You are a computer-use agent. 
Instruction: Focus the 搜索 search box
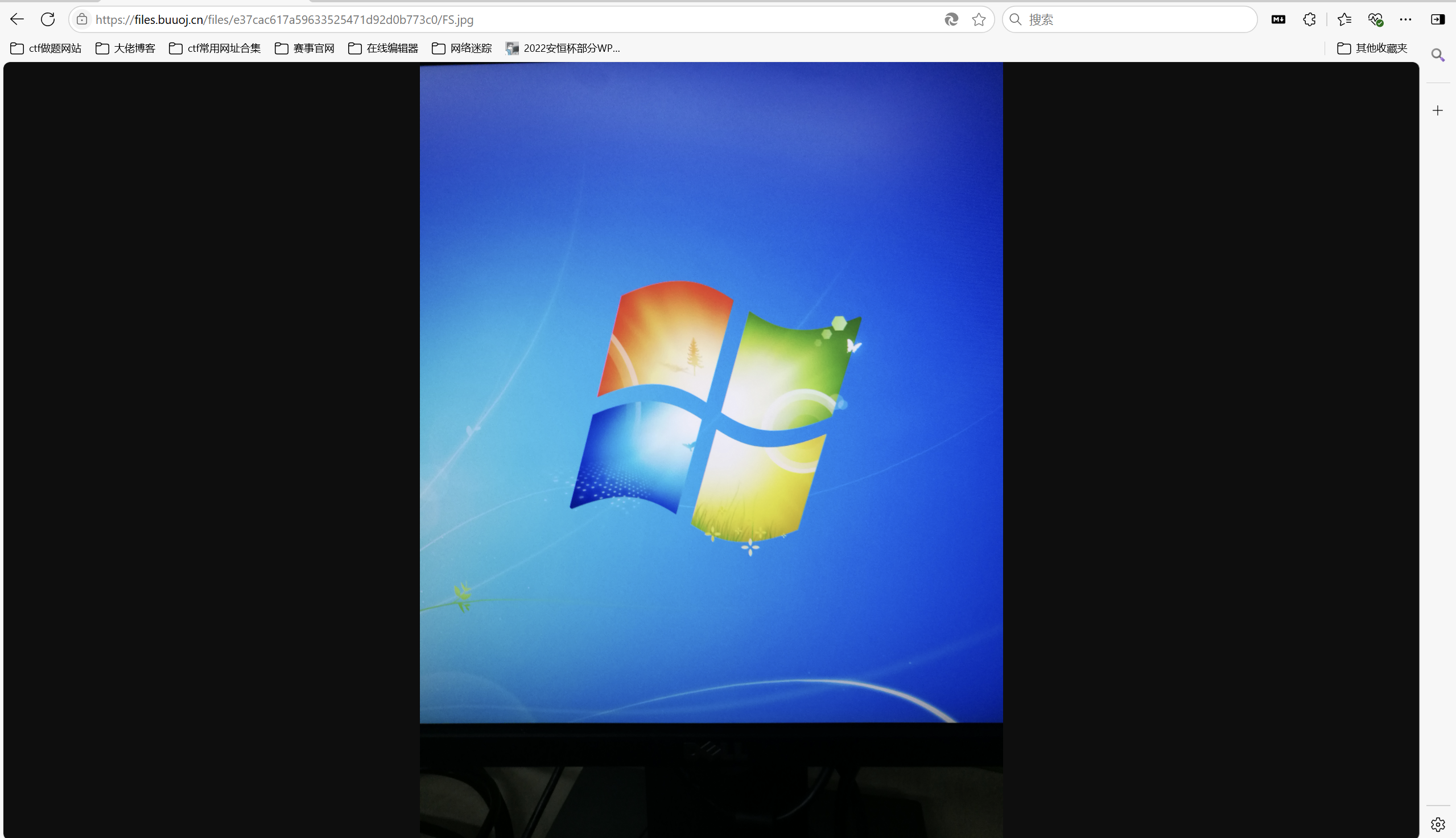click(x=1129, y=19)
